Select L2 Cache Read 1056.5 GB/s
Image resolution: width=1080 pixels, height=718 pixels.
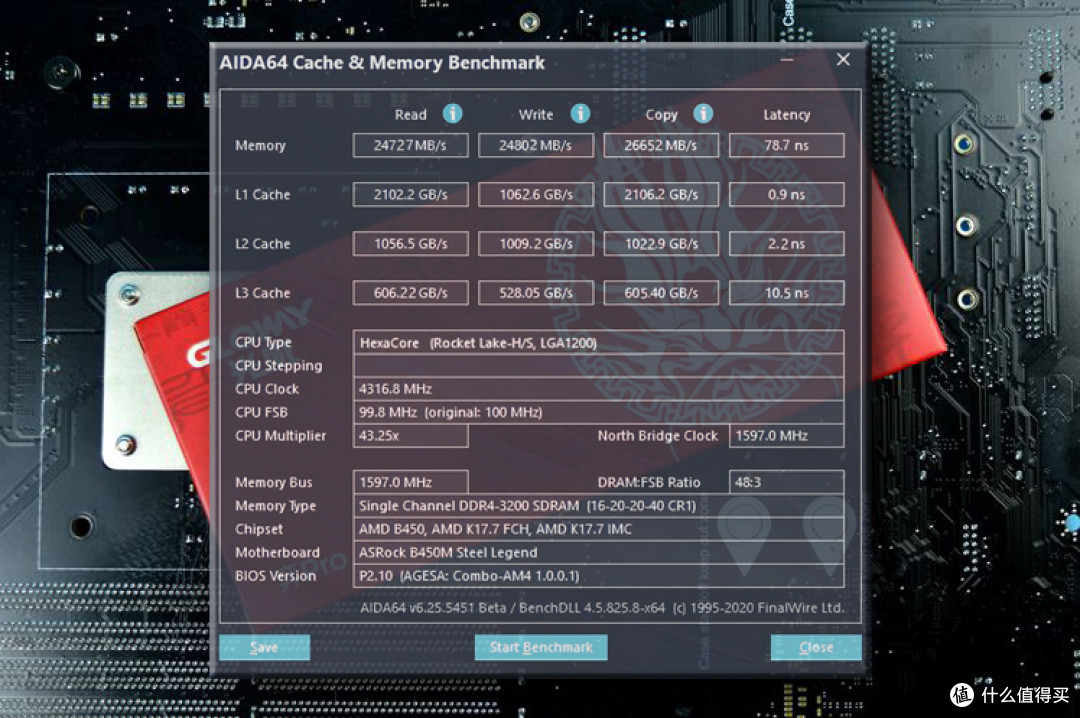411,244
